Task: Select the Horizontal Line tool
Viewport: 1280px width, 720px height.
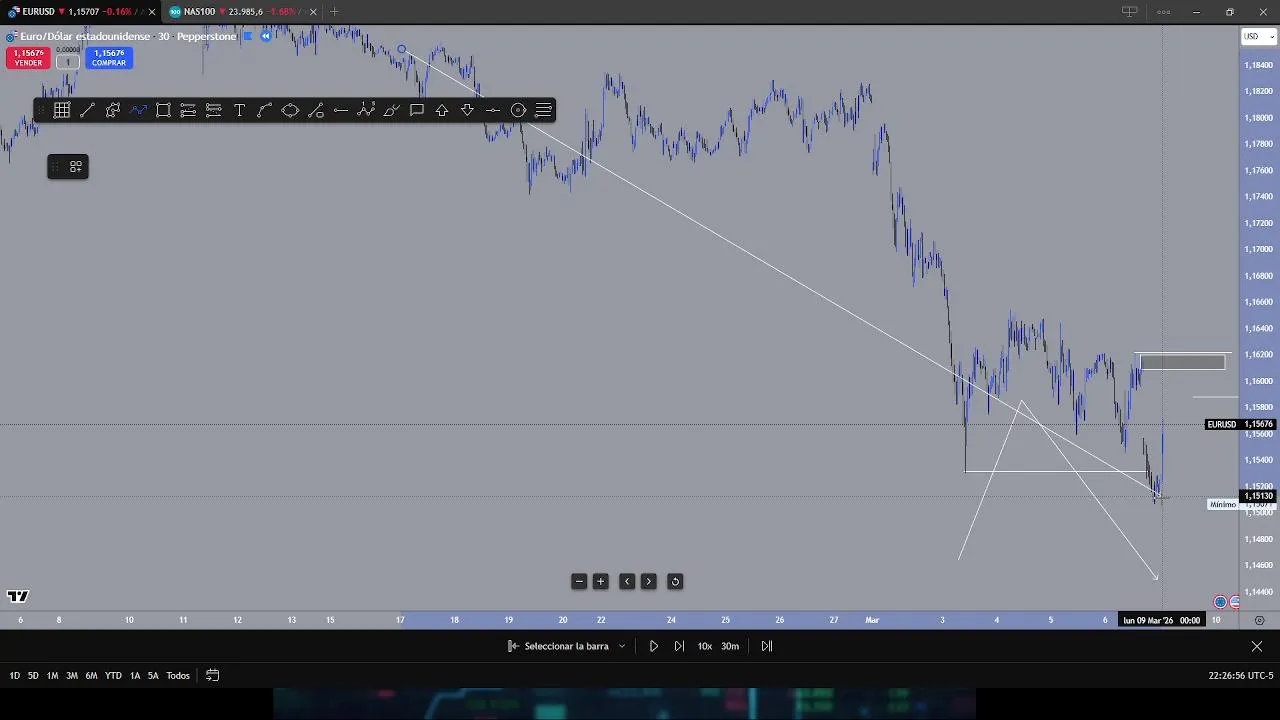Action: click(x=493, y=110)
